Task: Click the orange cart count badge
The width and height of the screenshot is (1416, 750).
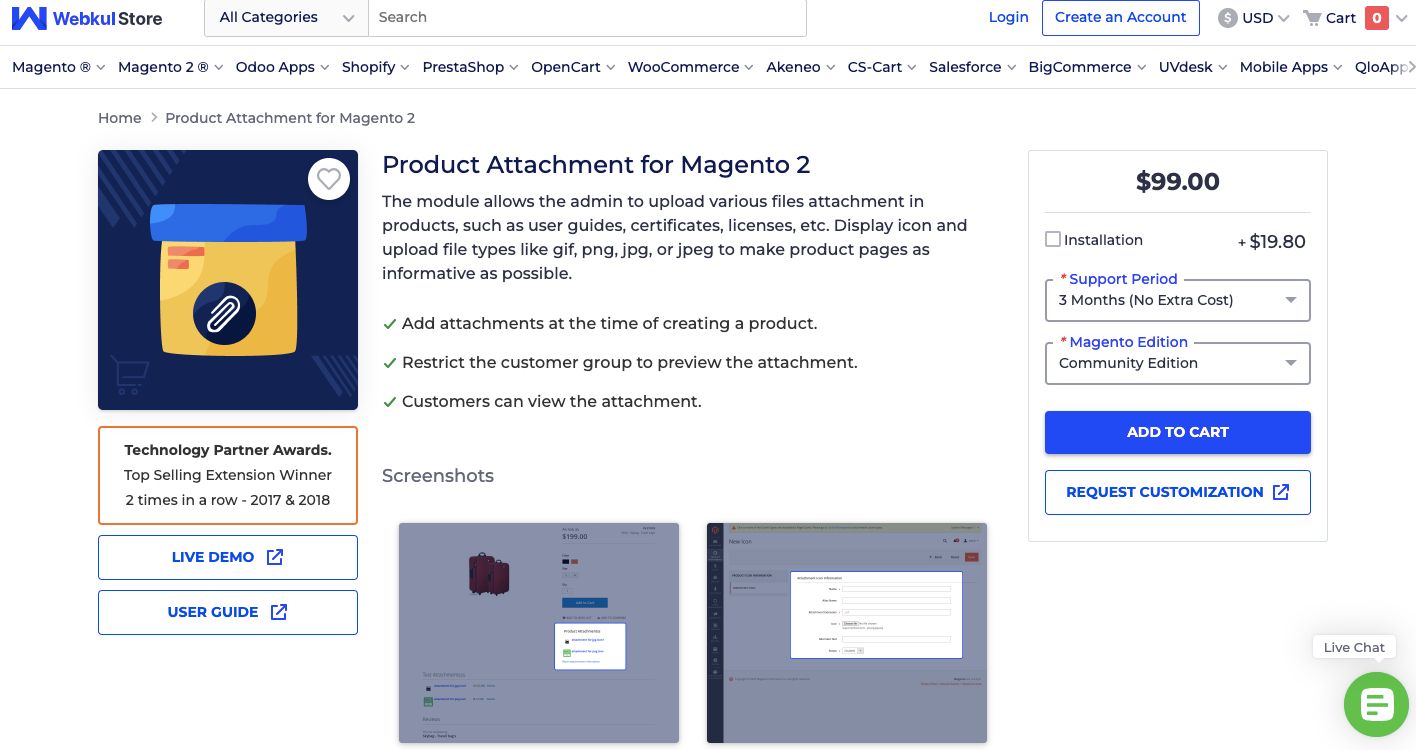Action: tap(1376, 17)
